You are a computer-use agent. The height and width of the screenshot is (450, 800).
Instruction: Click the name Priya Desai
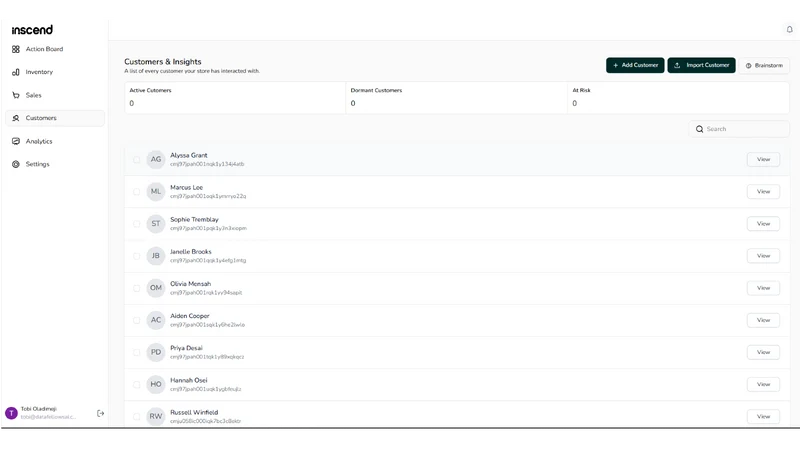(186, 348)
